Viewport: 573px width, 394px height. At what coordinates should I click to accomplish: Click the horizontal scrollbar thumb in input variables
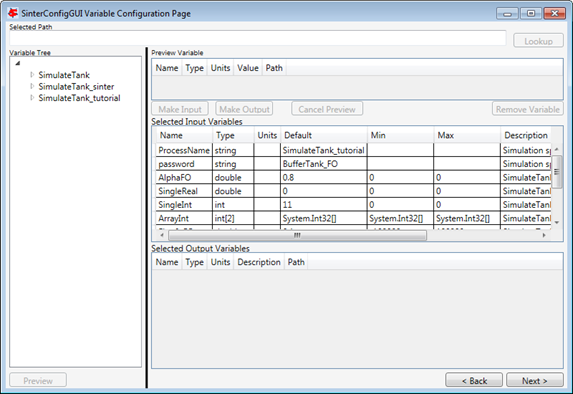click(x=297, y=235)
